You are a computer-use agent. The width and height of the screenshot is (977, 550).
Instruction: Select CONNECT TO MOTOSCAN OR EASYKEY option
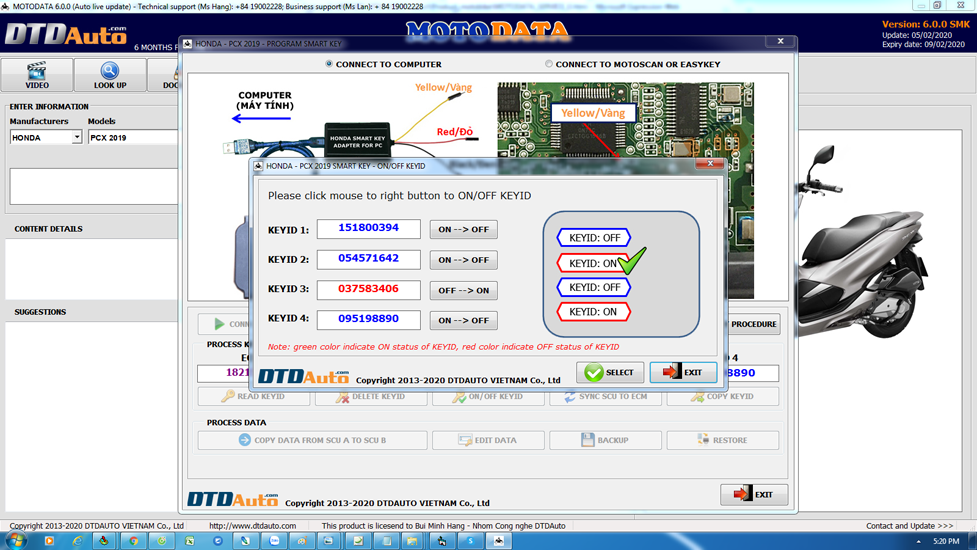pyautogui.click(x=549, y=64)
